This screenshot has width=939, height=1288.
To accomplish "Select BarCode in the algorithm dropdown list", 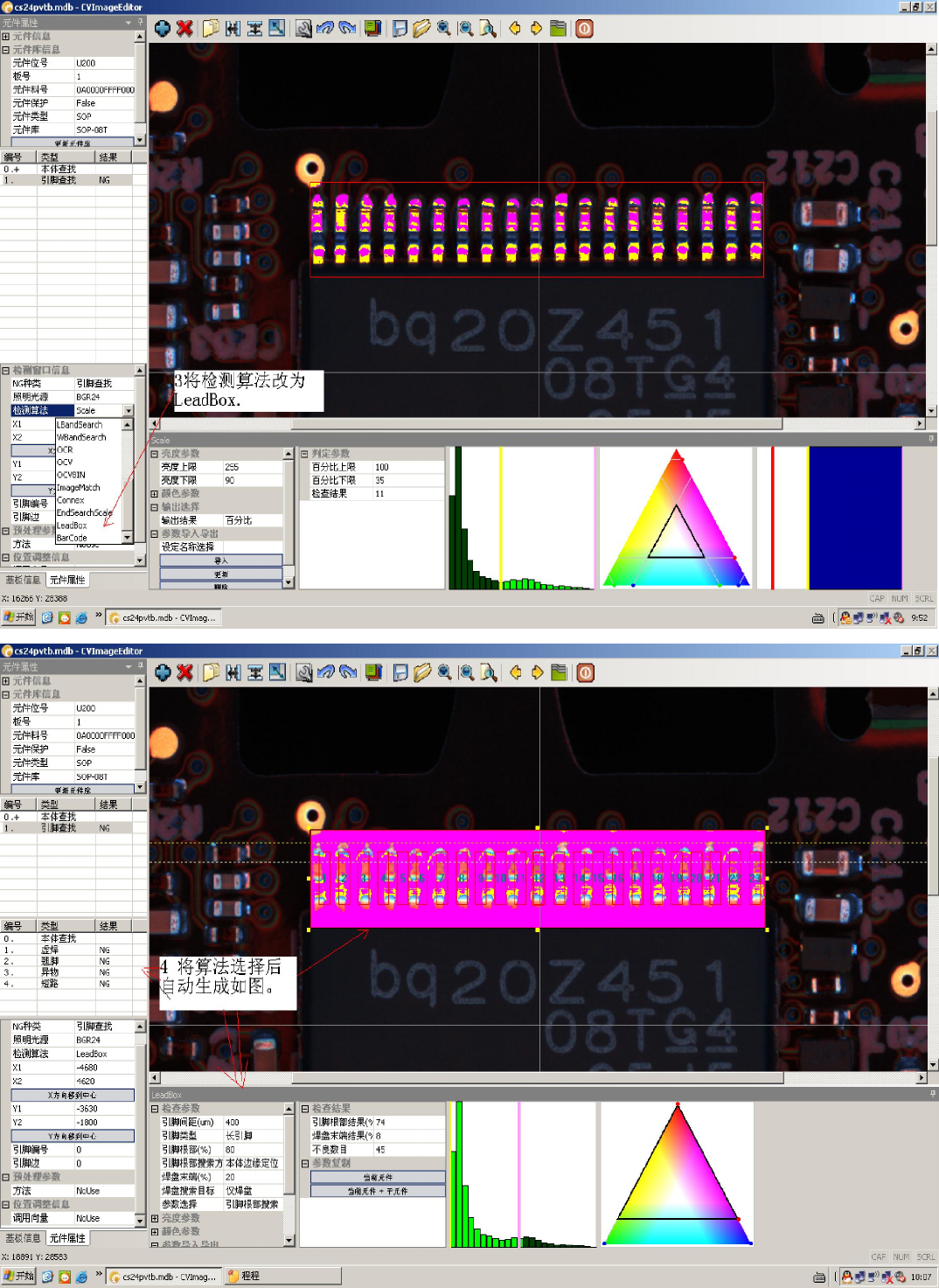I will click(89, 538).
